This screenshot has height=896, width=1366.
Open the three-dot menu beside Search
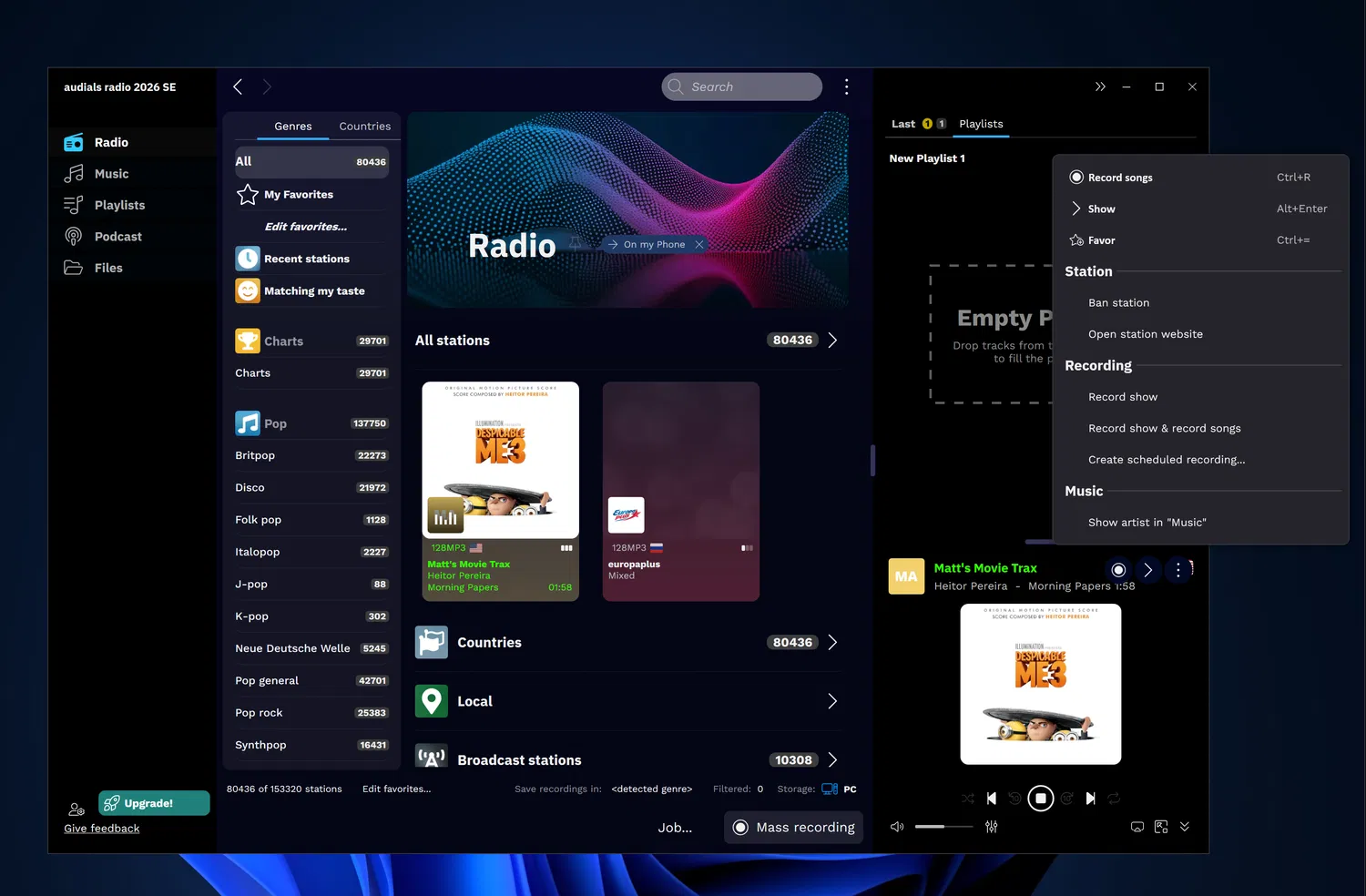(847, 87)
